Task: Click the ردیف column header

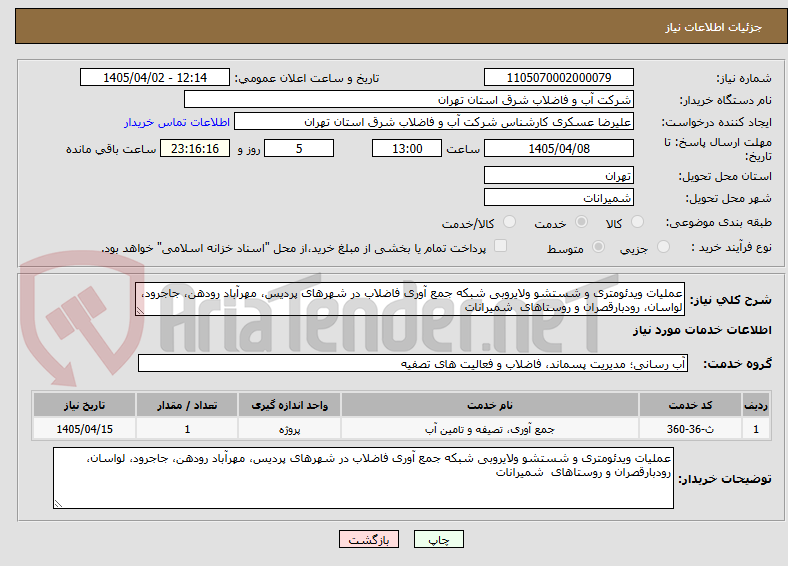Action: click(x=756, y=405)
